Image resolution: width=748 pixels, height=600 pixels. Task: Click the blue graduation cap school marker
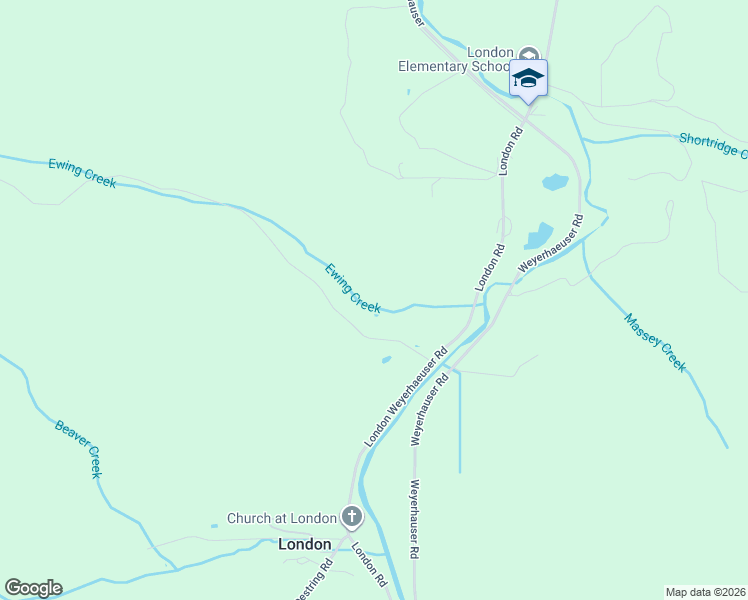tap(528, 80)
